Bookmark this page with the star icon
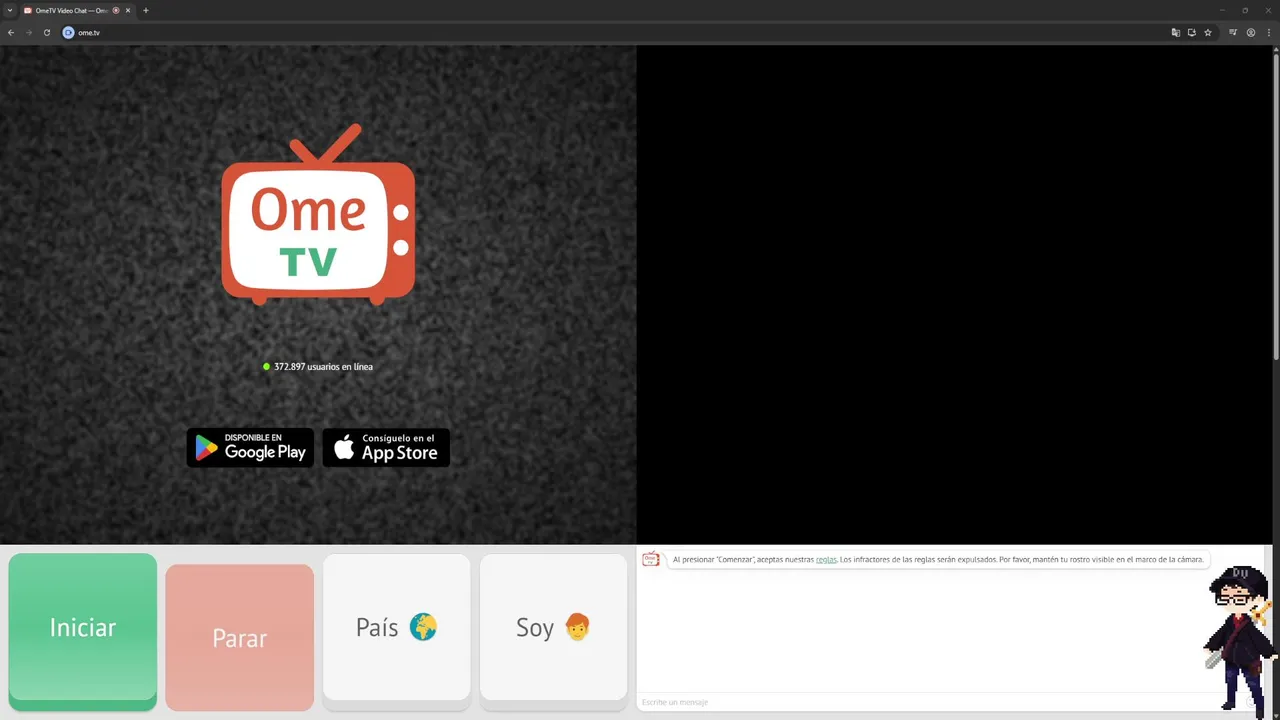This screenshot has height=720, width=1280. [1208, 33]
